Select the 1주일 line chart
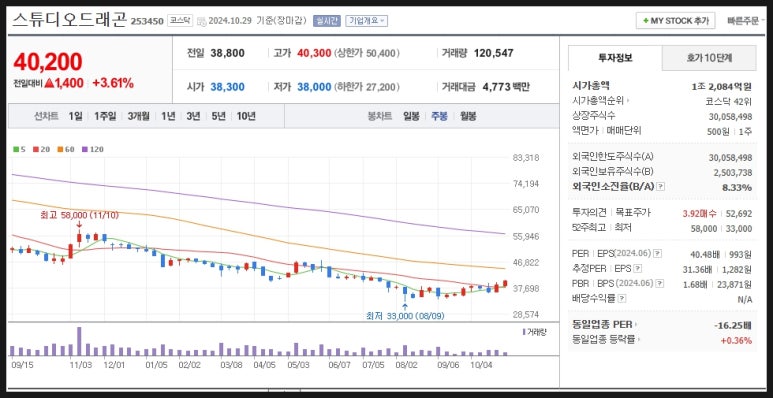The width and height of the screenshot is (773, 398). 105,116
